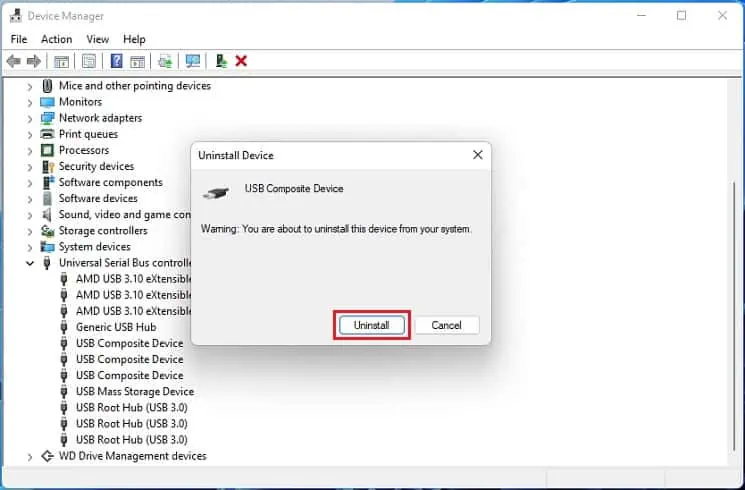Click Cancel in Uninstall Device dialog
745x490 pixels.
pos(446,325)
